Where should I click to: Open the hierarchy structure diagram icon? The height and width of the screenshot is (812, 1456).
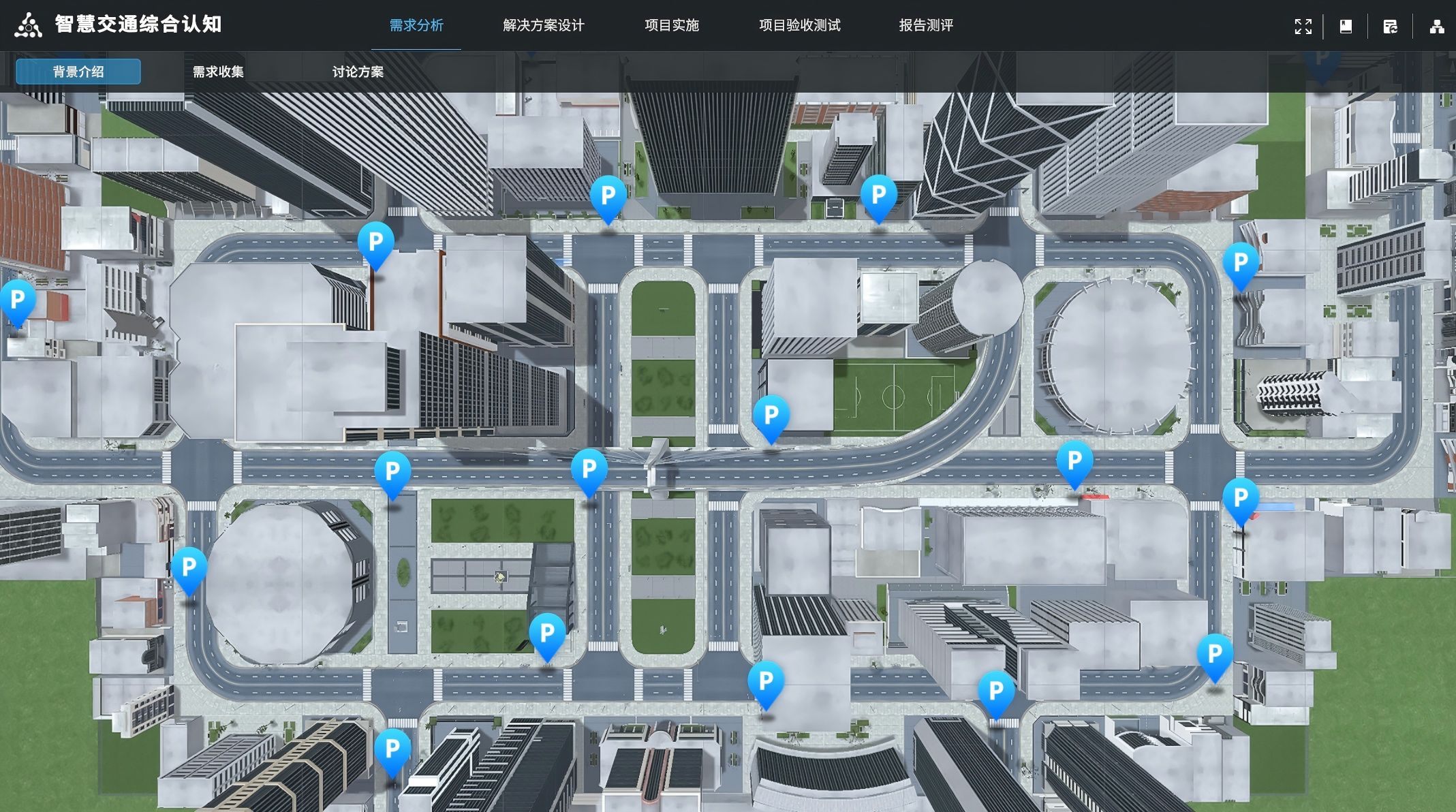[1436, 27]
